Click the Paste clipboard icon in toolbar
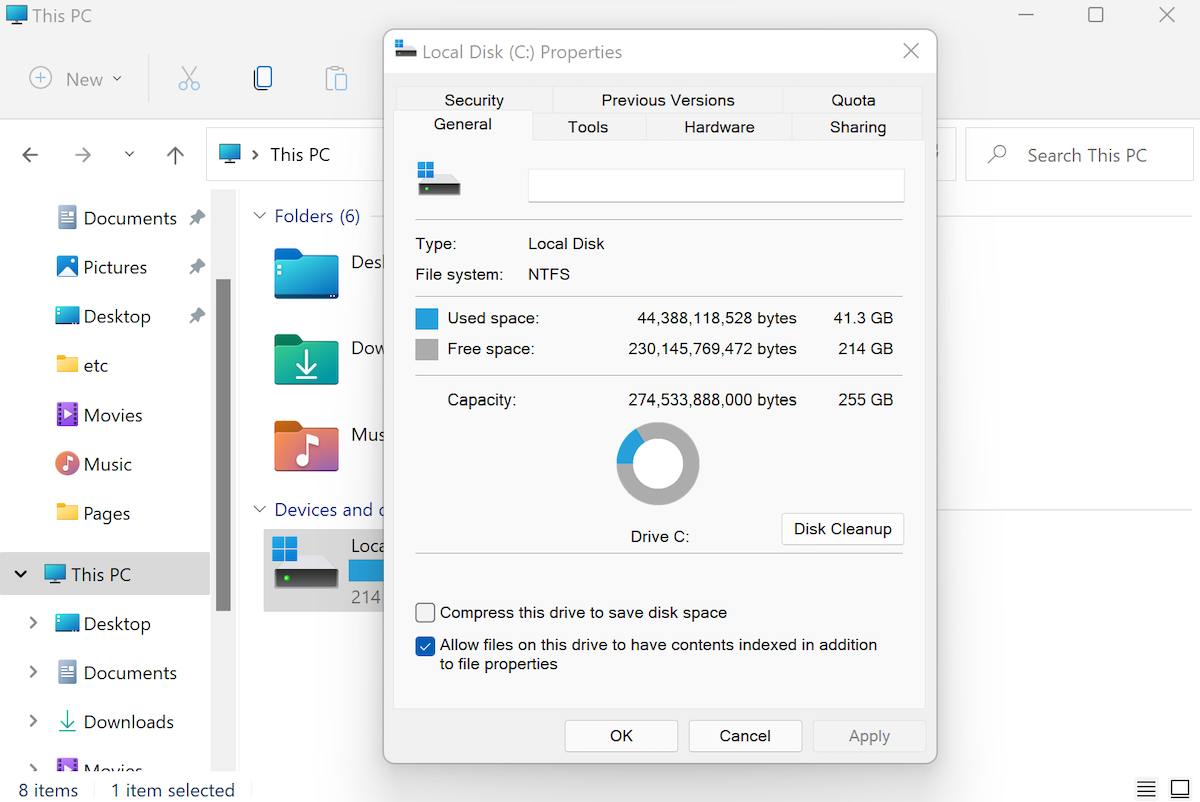1200x802 pixels. coord(336,79)
